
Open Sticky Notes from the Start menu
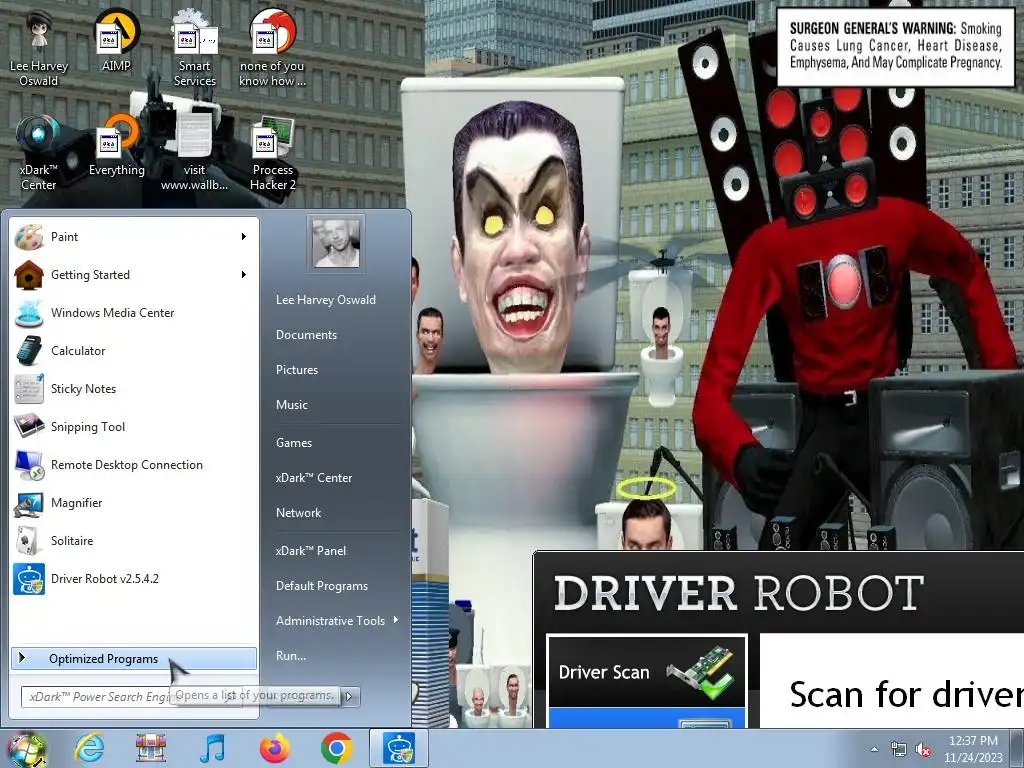133,389
